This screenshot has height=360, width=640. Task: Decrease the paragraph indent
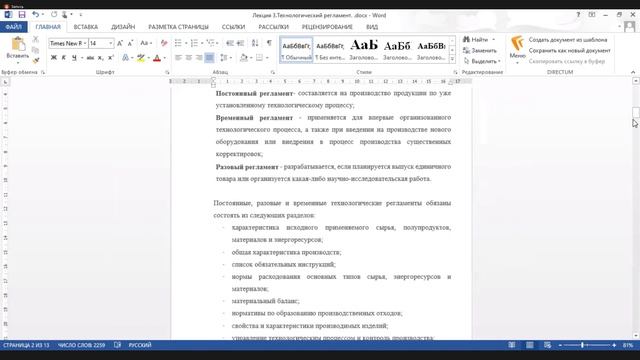click(230, 43)
